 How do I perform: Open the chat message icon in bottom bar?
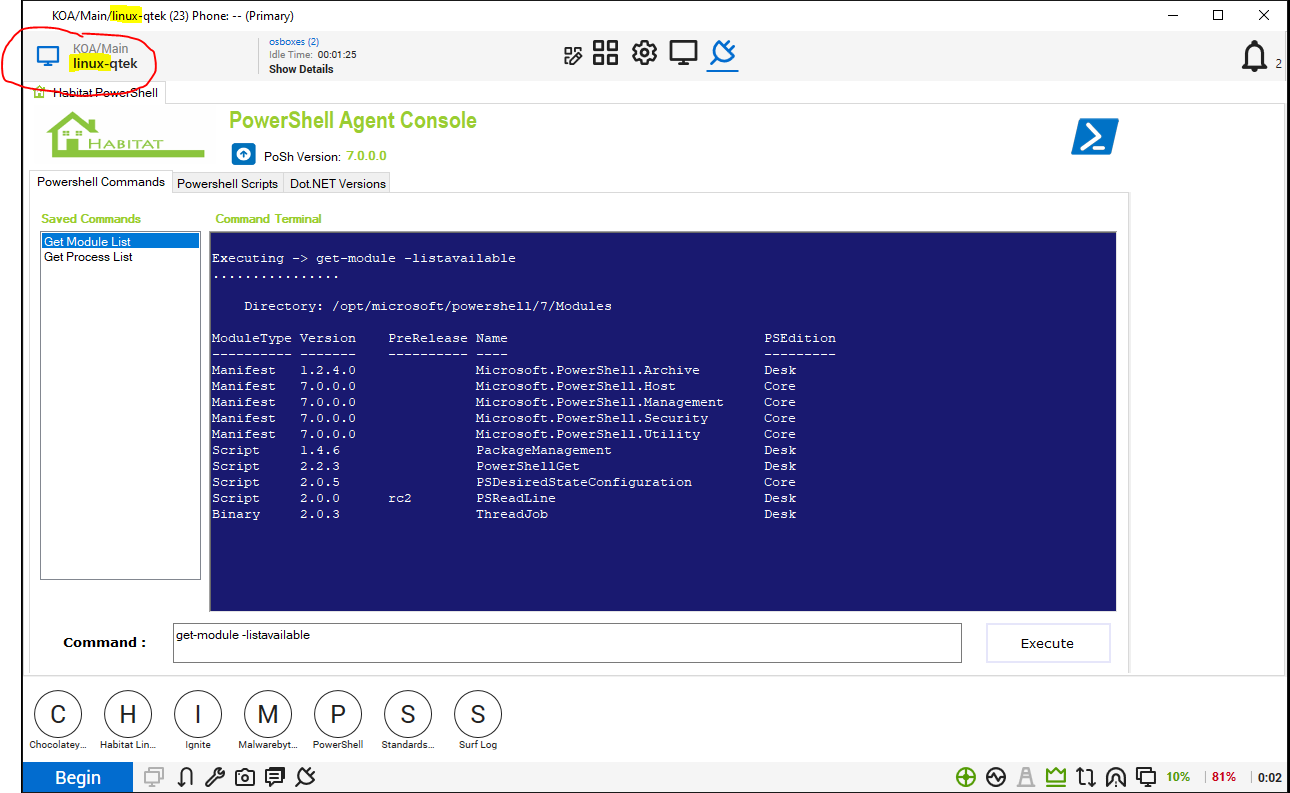coord(276,777)
